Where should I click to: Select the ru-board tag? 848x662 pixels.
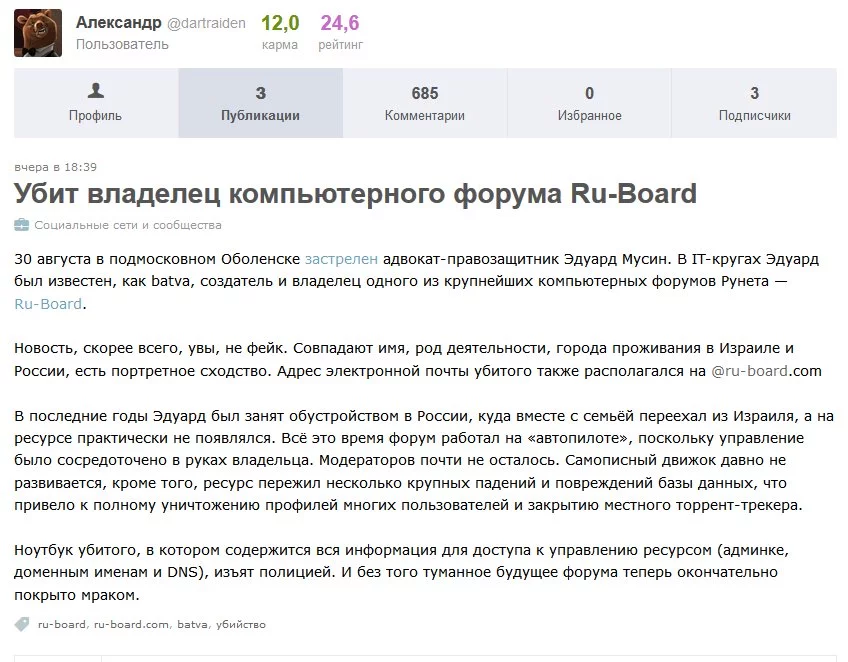click(x=62, y=625)
